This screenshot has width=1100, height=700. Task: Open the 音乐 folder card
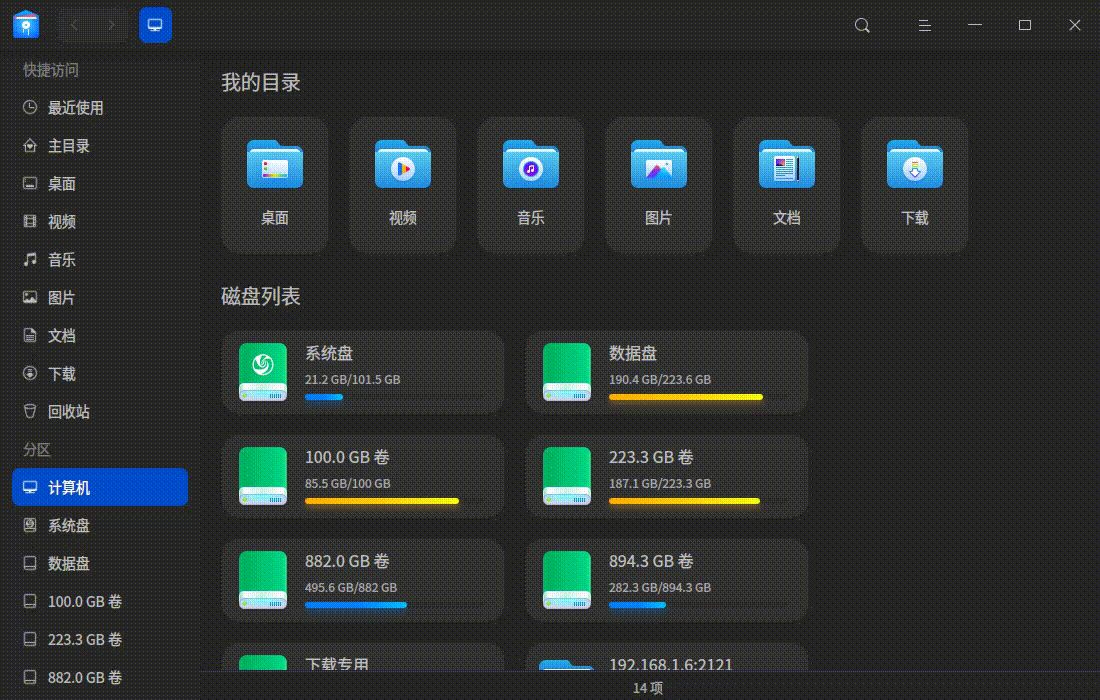(530, 184)
